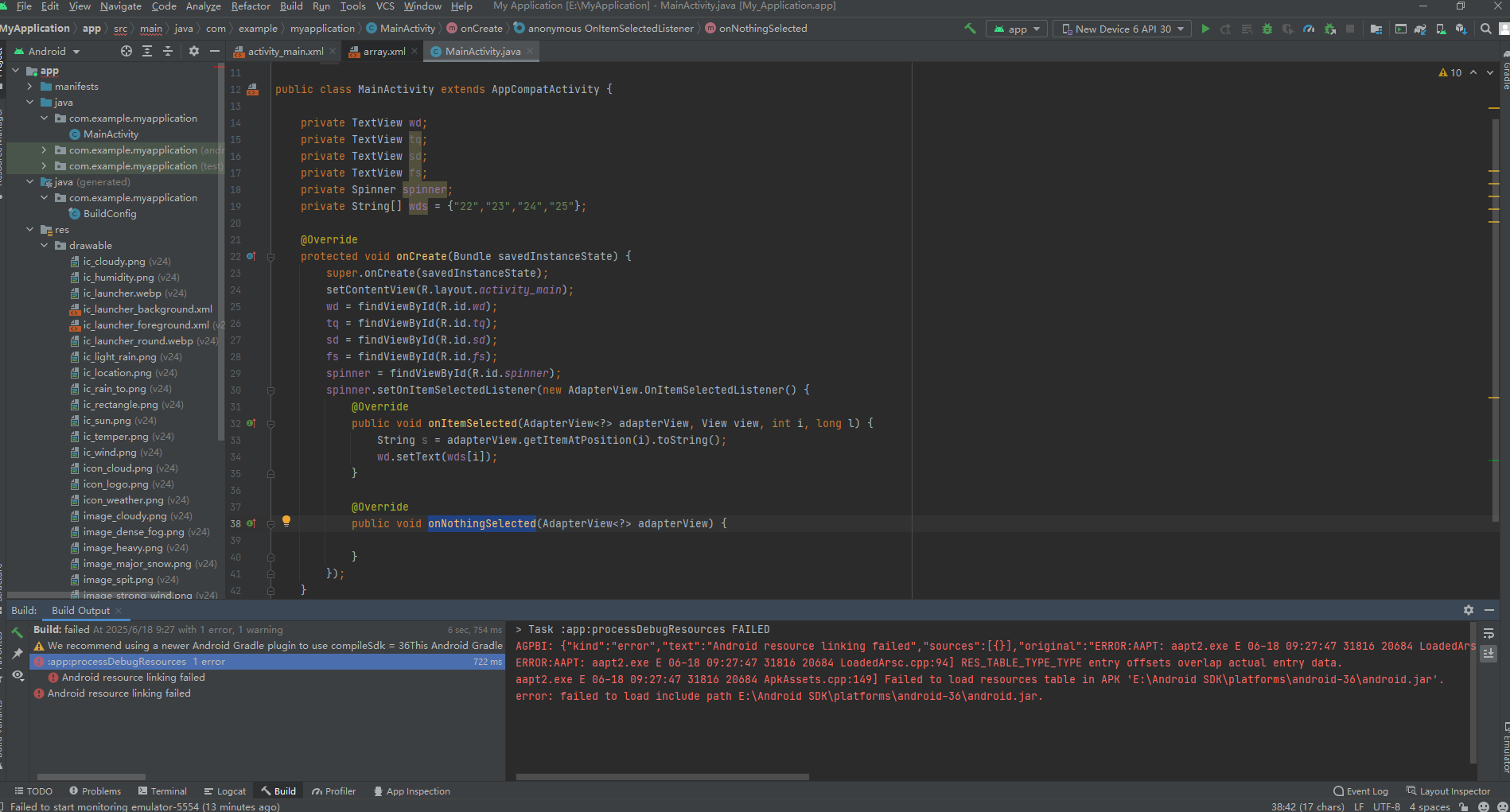
Task: Open the Problems tool window
Action: [x=95, y=791]
